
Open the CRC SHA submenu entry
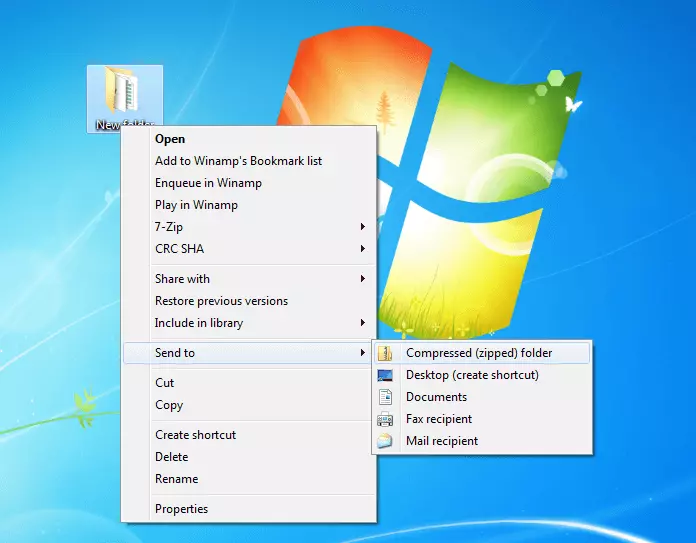coord(249,249)
